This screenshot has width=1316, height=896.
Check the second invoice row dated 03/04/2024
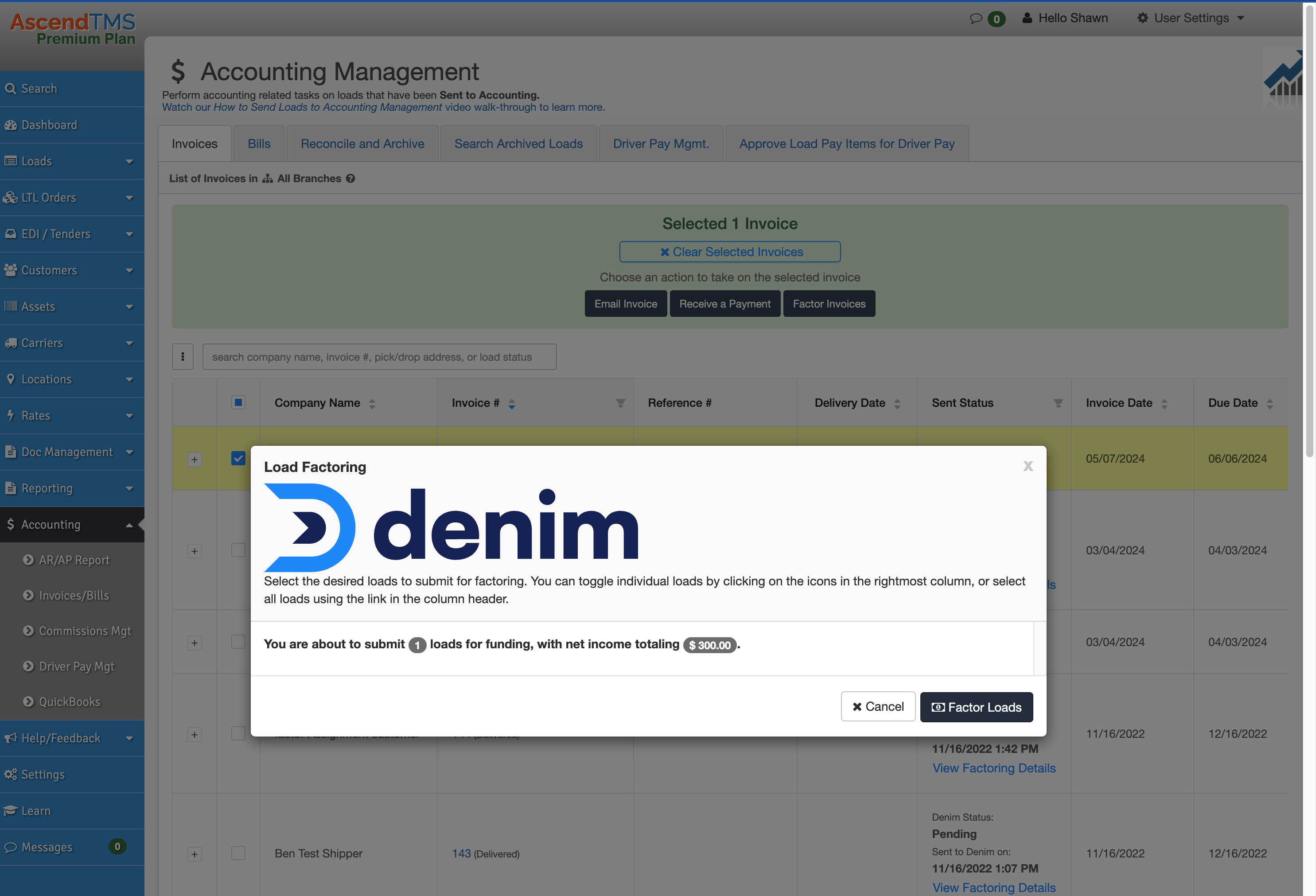pyautogui.click(x=238, y=641)
